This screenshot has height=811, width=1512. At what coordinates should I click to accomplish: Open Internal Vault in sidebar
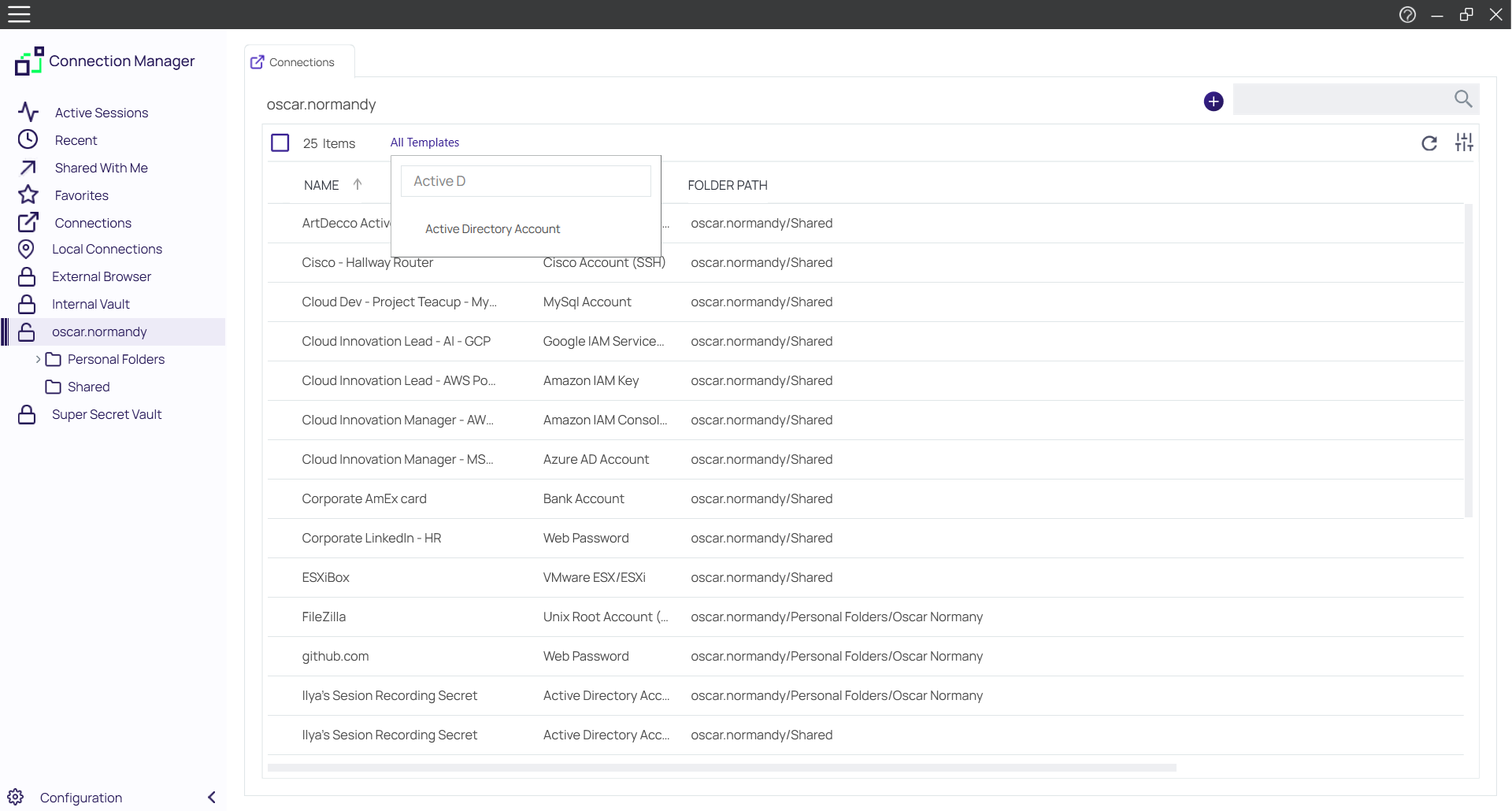tap(91, 304)
